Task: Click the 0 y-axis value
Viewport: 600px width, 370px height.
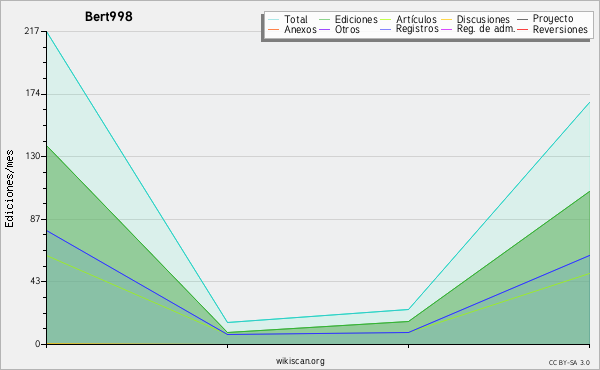Action: click(37, 344)
